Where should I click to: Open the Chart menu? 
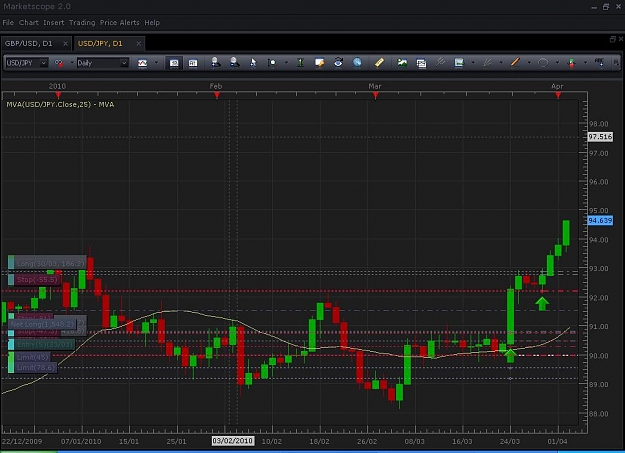click(x=29, y=23)
